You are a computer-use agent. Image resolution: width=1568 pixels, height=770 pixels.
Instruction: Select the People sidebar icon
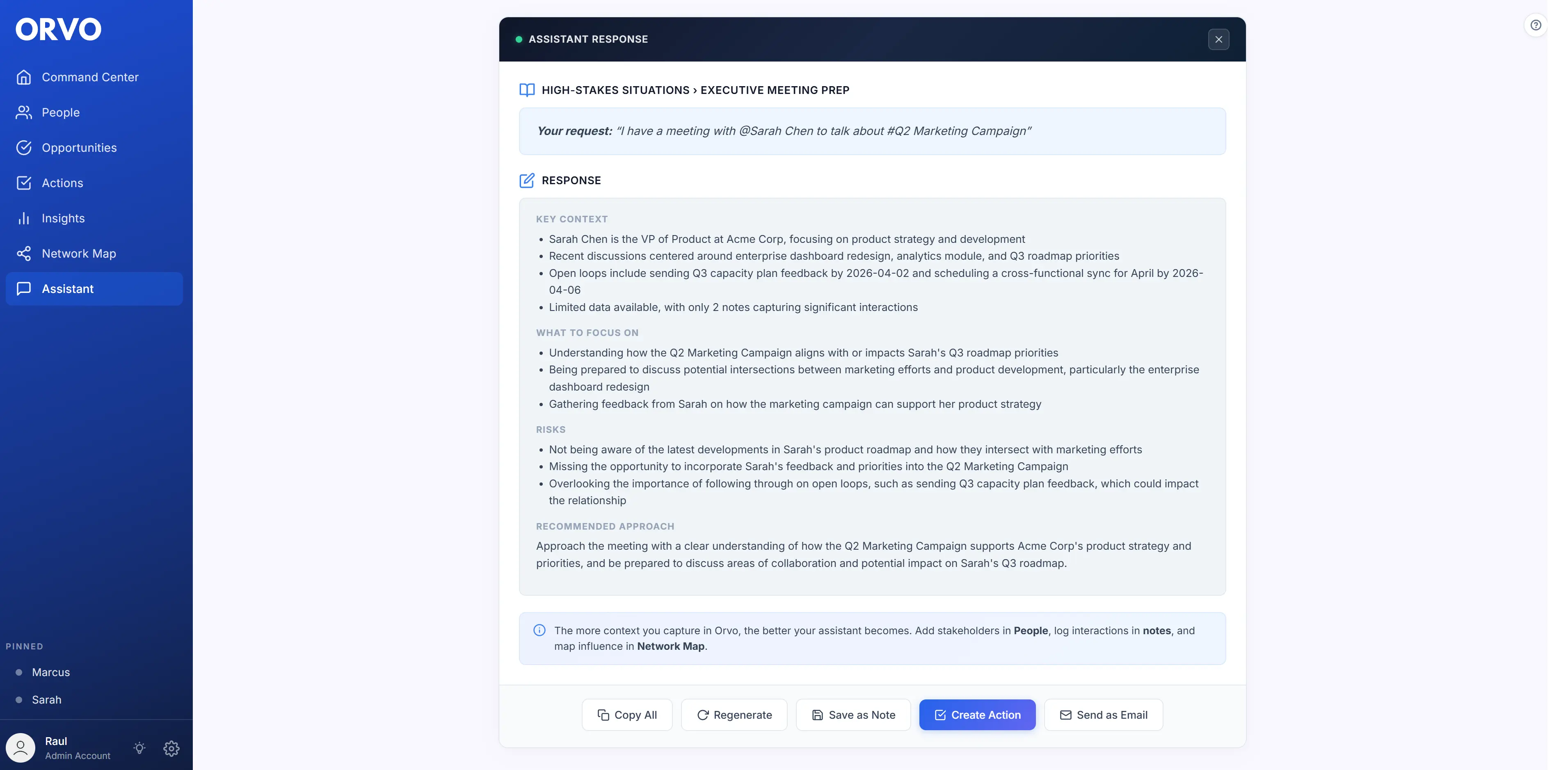(x=24, y=112)
